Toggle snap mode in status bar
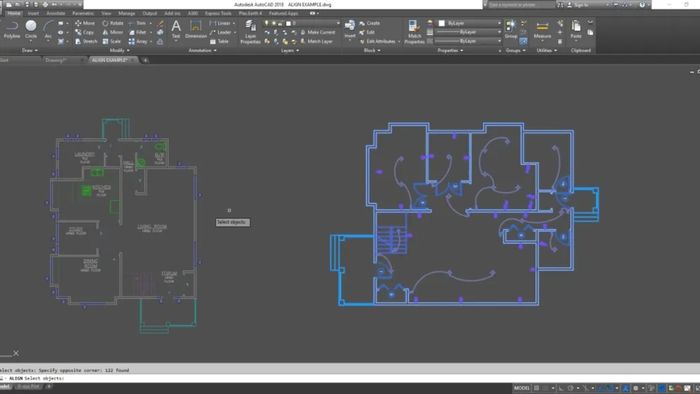This screenshot has height=394, width=700. tap(545, 388)
